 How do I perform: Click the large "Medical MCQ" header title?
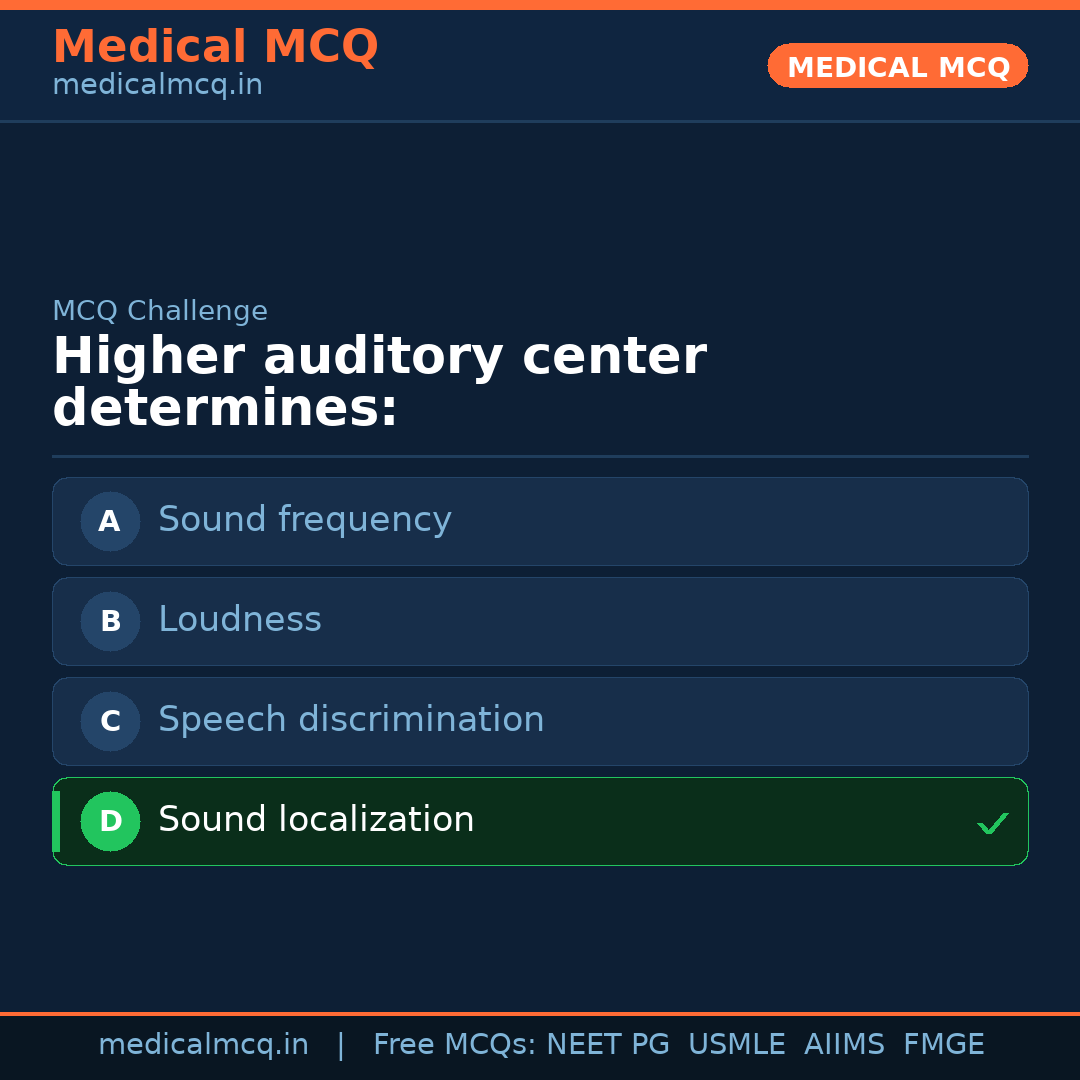215,47
